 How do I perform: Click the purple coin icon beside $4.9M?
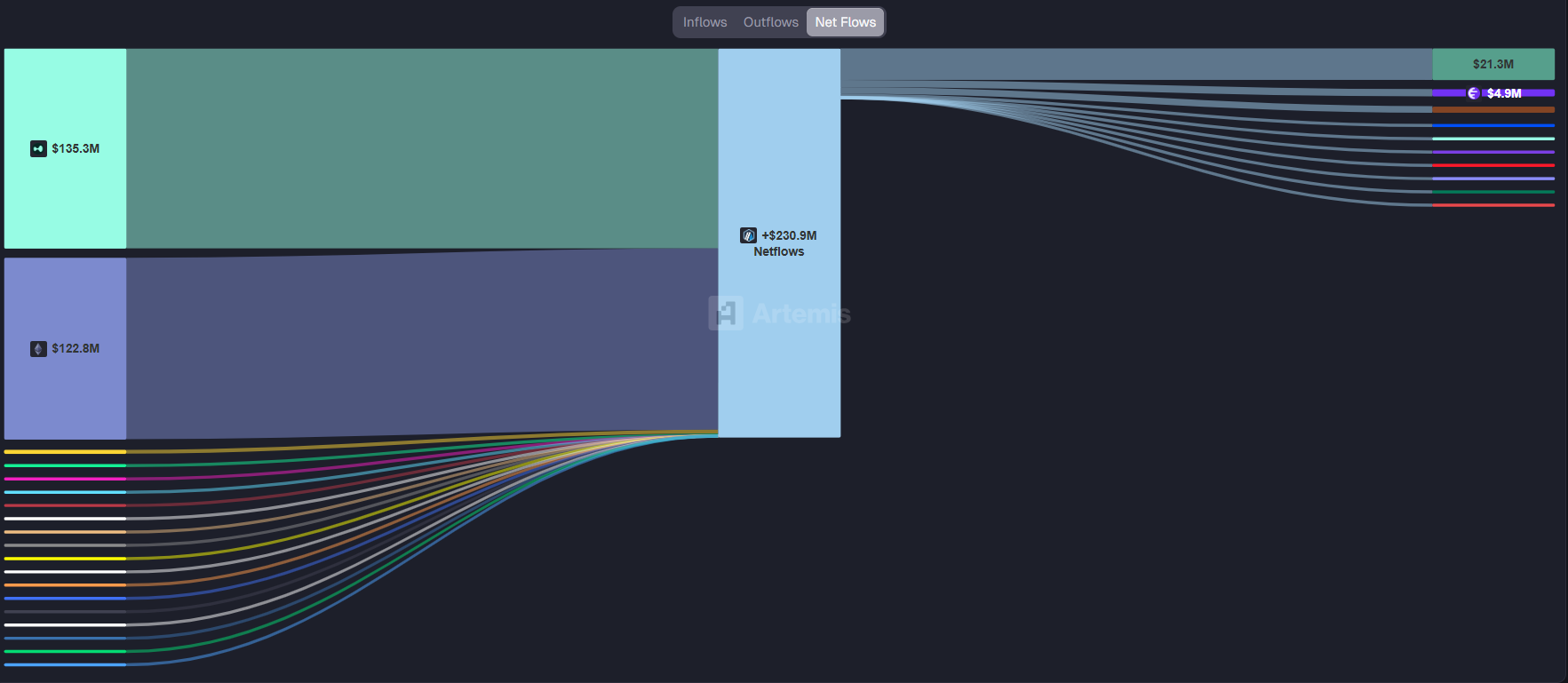tap(1473, 93)
